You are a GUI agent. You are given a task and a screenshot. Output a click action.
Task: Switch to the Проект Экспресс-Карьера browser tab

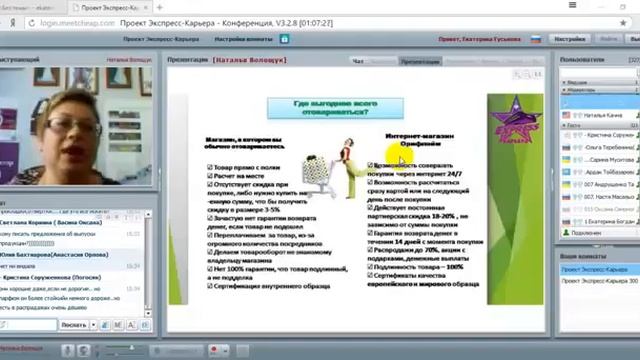pos(109,8)
